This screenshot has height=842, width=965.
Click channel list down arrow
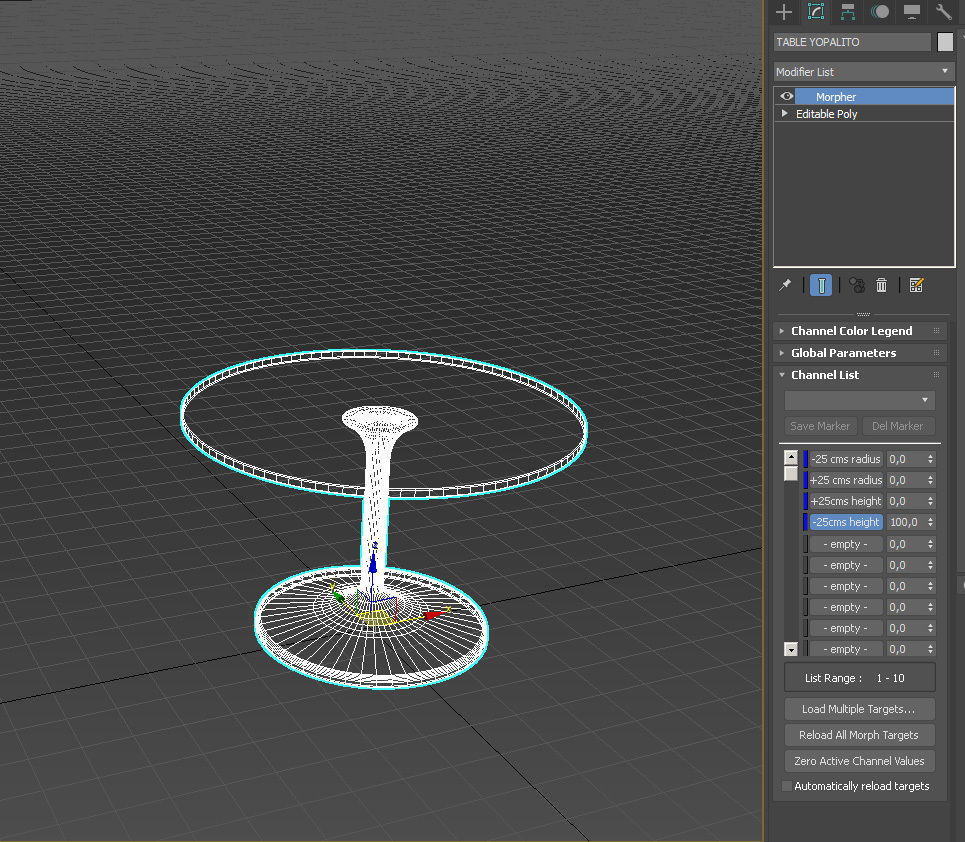pos(791,649)
